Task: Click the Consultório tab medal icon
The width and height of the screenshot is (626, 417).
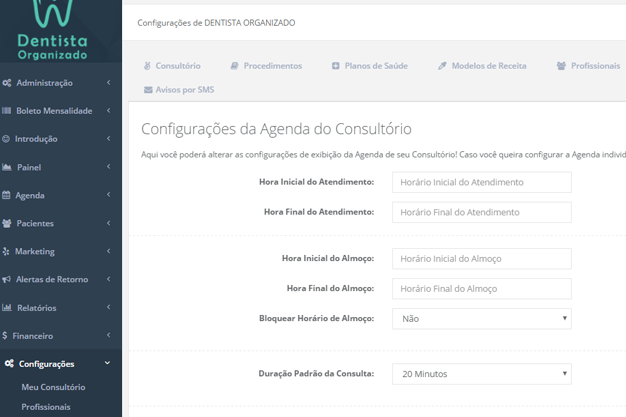Action: 147,66
